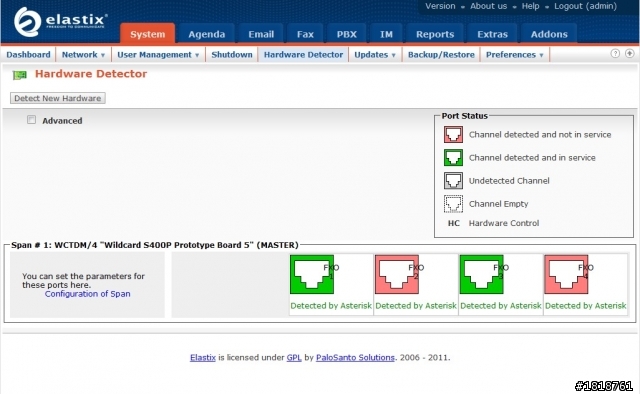This screenshot has width=640, height=394.
Task: Click the 'Undetected Channel' legend text
Action: click(509, 181)
